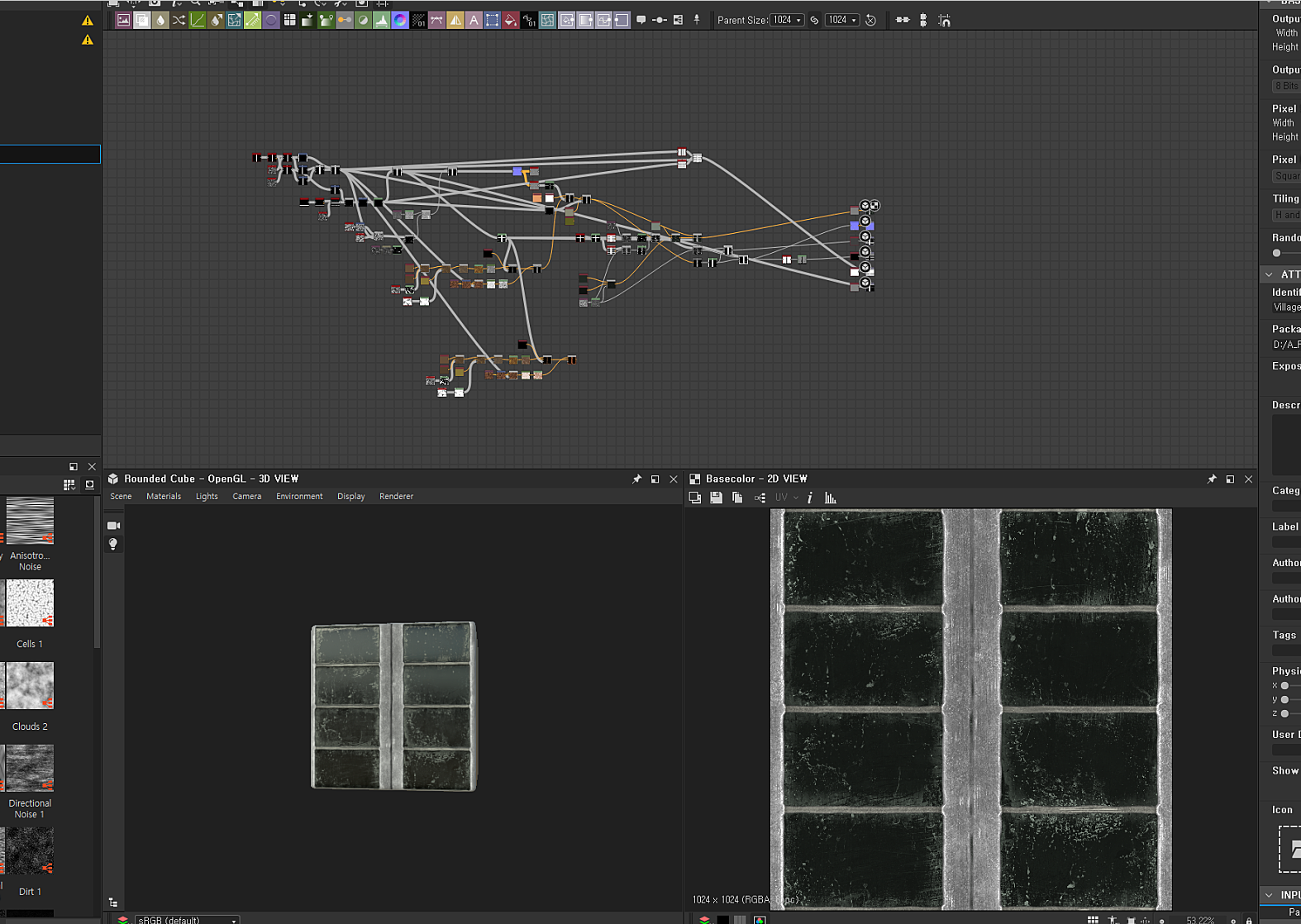
Task: Adjust Physical Size Z slider
Action: coord(1284,713)
